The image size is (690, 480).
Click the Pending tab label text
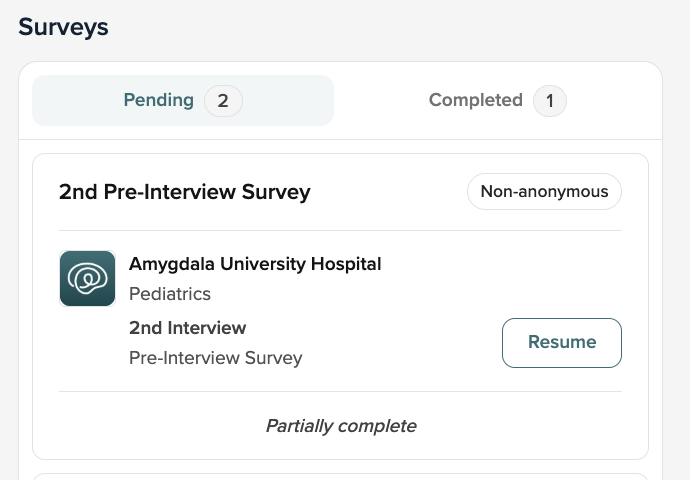pos(158,100)
